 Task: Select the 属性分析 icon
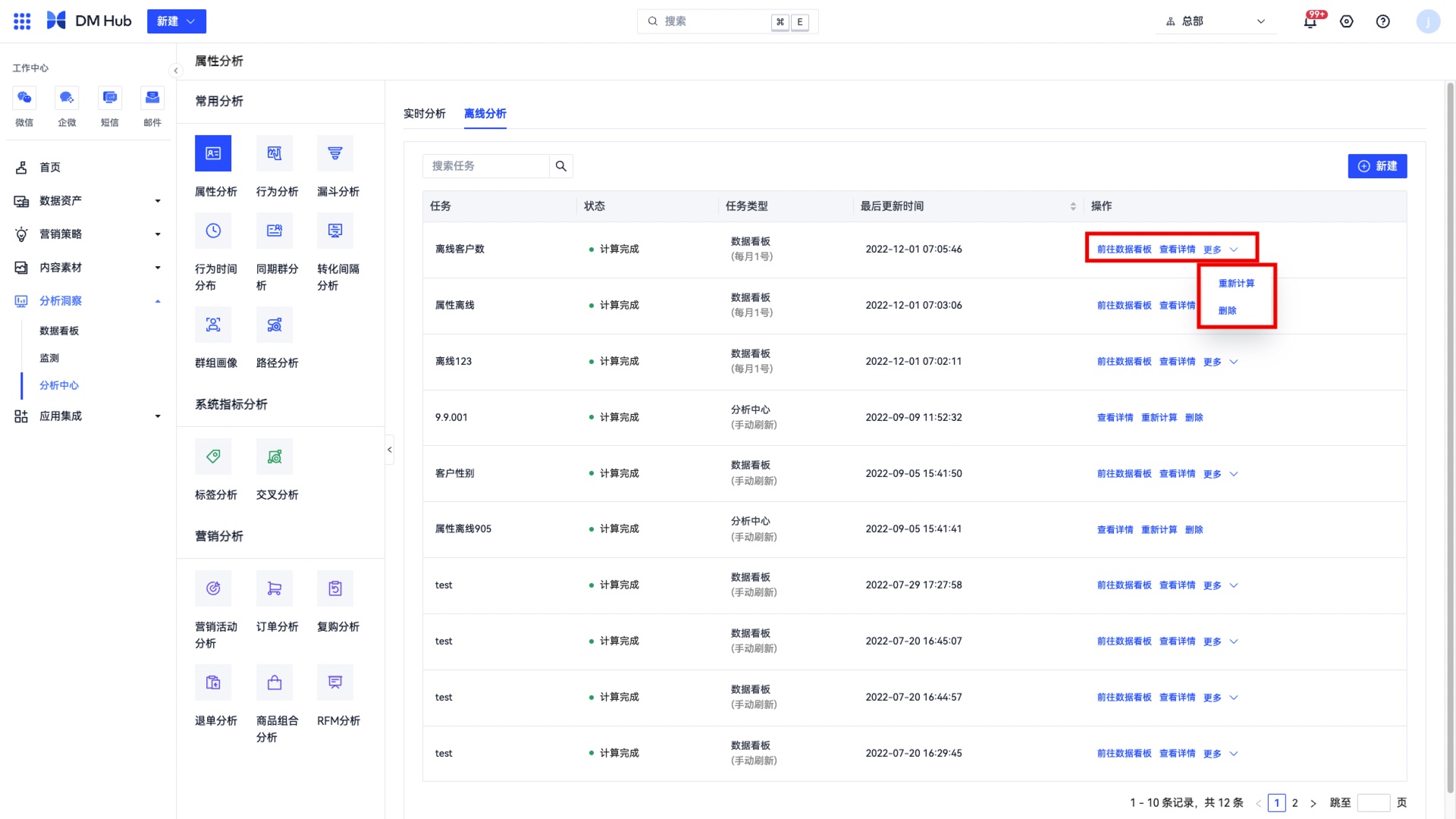coord(213,153)
